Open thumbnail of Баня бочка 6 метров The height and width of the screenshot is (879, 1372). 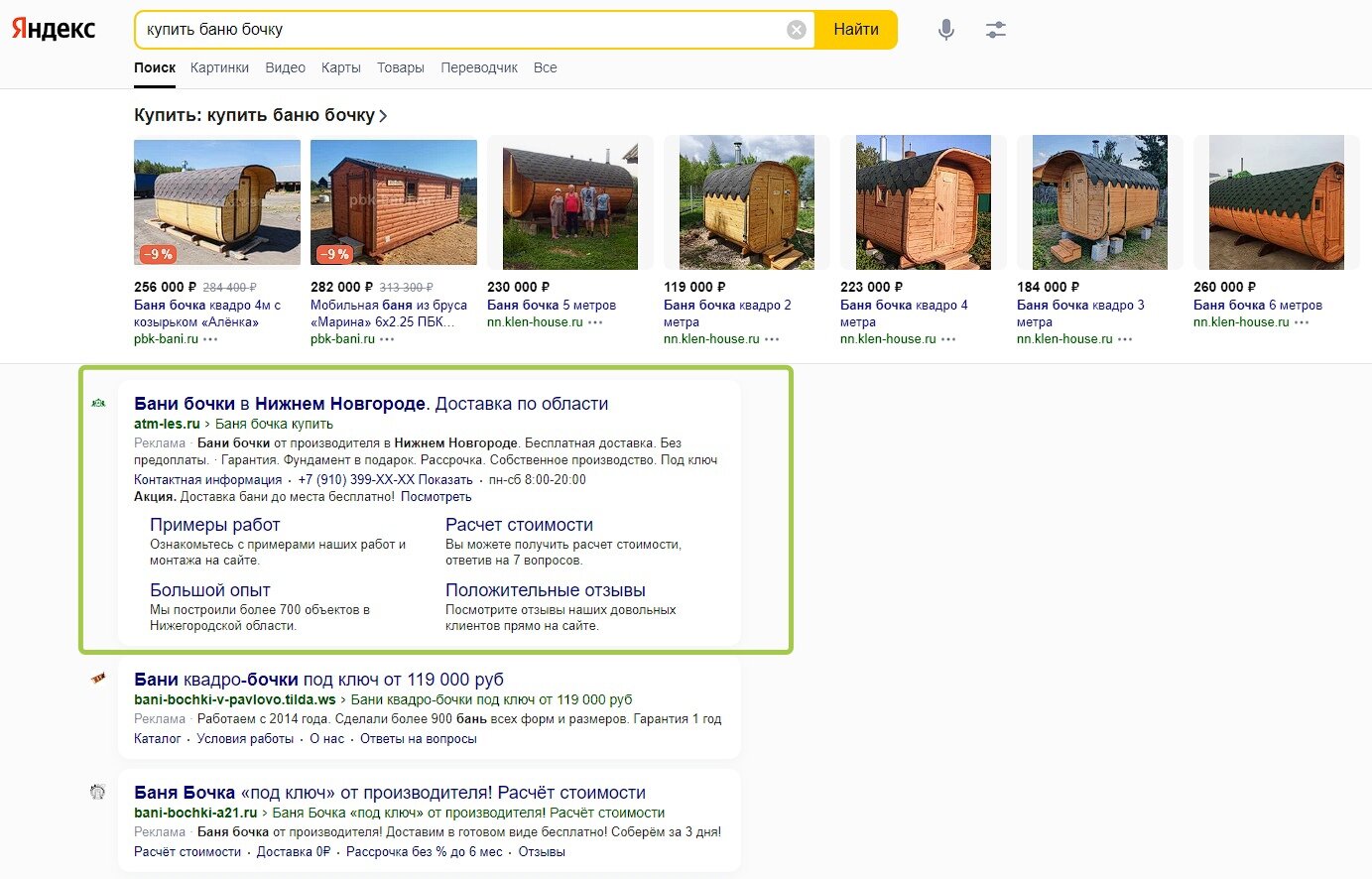[x=1277, y=202]
